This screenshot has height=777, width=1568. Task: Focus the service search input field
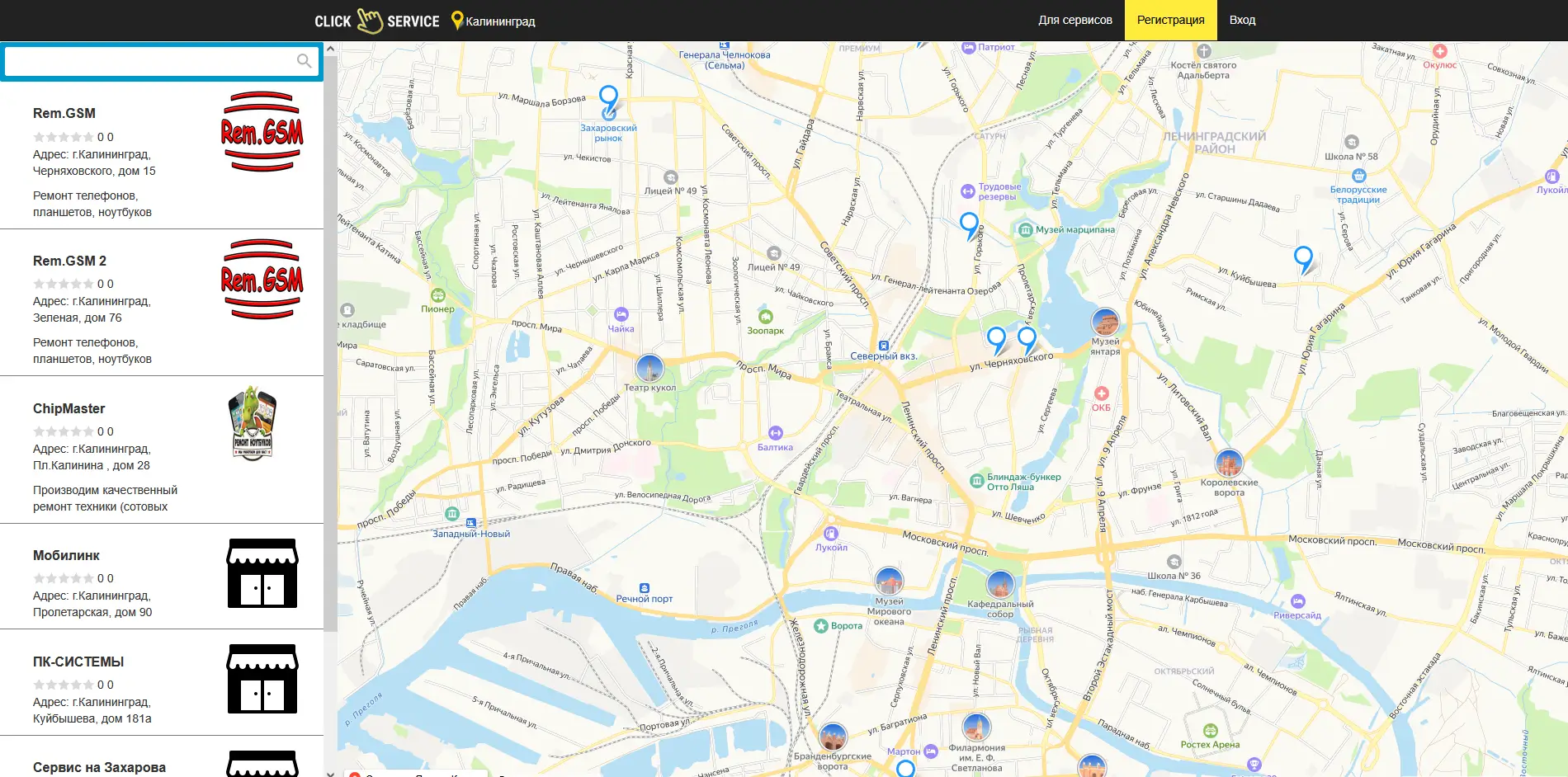pos(162,61)
